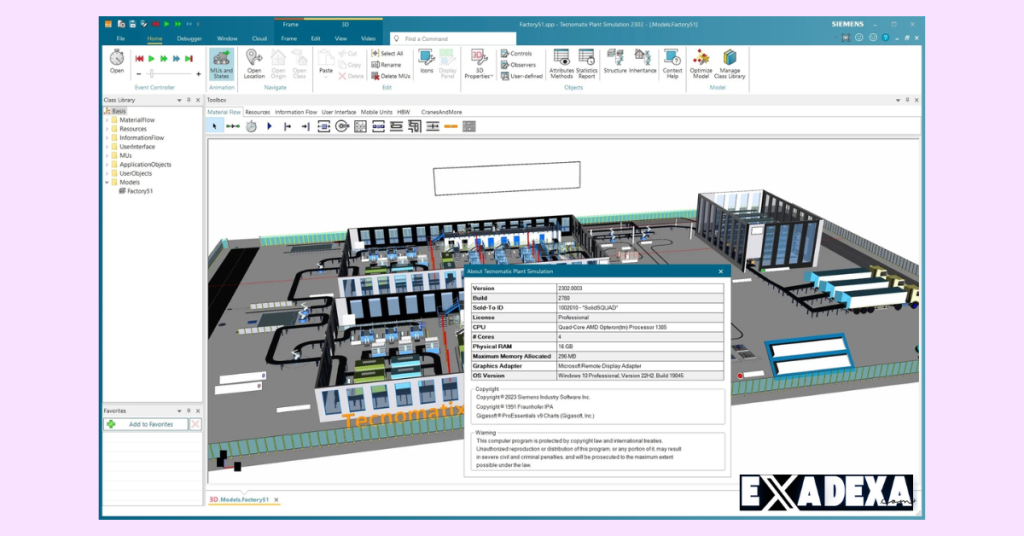This screenshot has width=1024, height=536.
Task: Open 3D Properties dropdown
Action: (x=478, y=64)
